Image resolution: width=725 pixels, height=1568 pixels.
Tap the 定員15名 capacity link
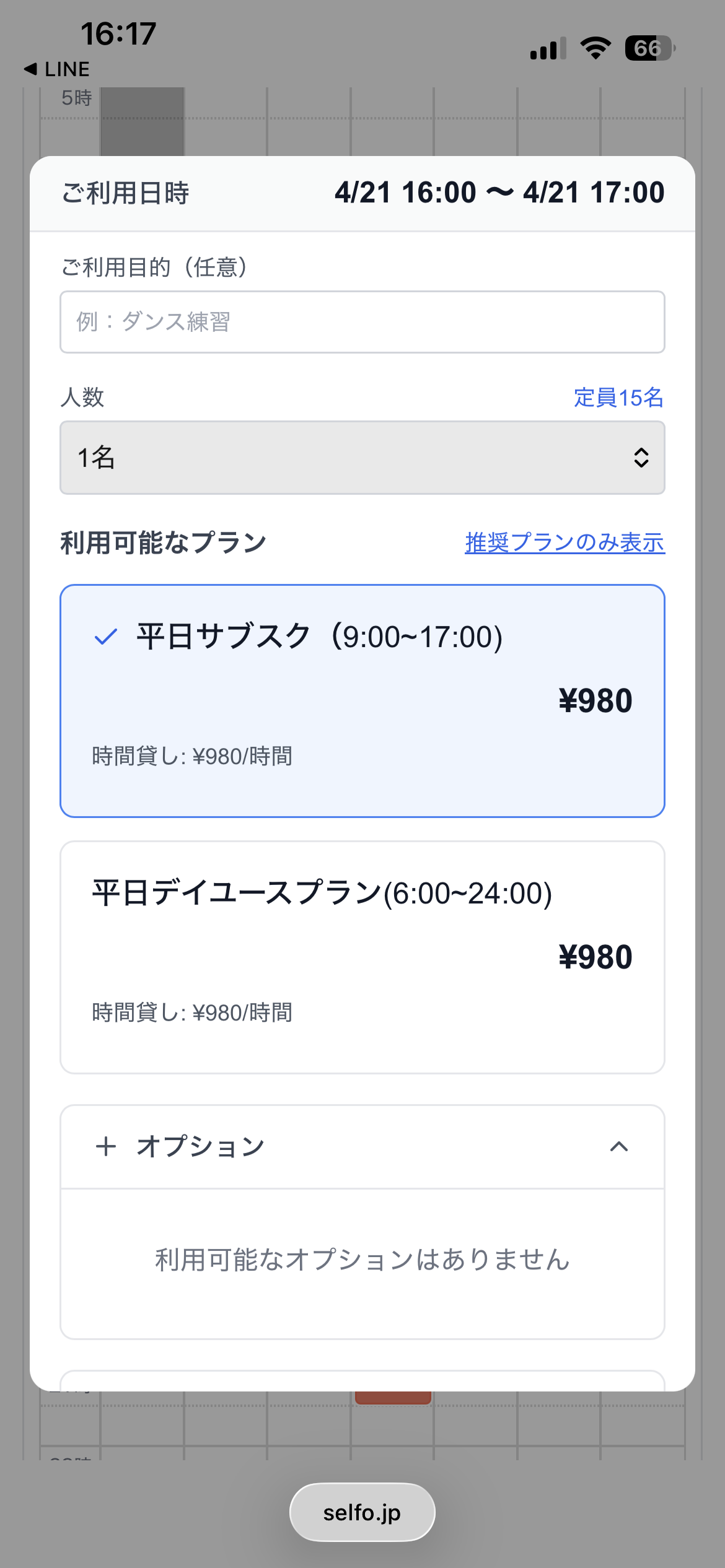[618, 398]
